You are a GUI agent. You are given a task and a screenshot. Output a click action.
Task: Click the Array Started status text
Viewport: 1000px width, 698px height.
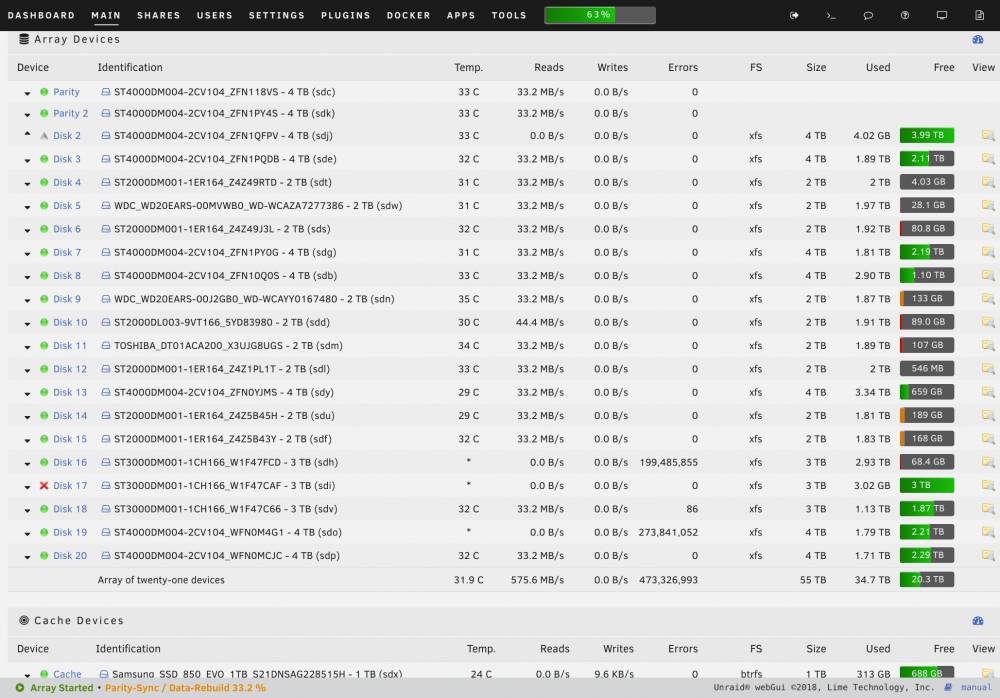tap(62, 688)
